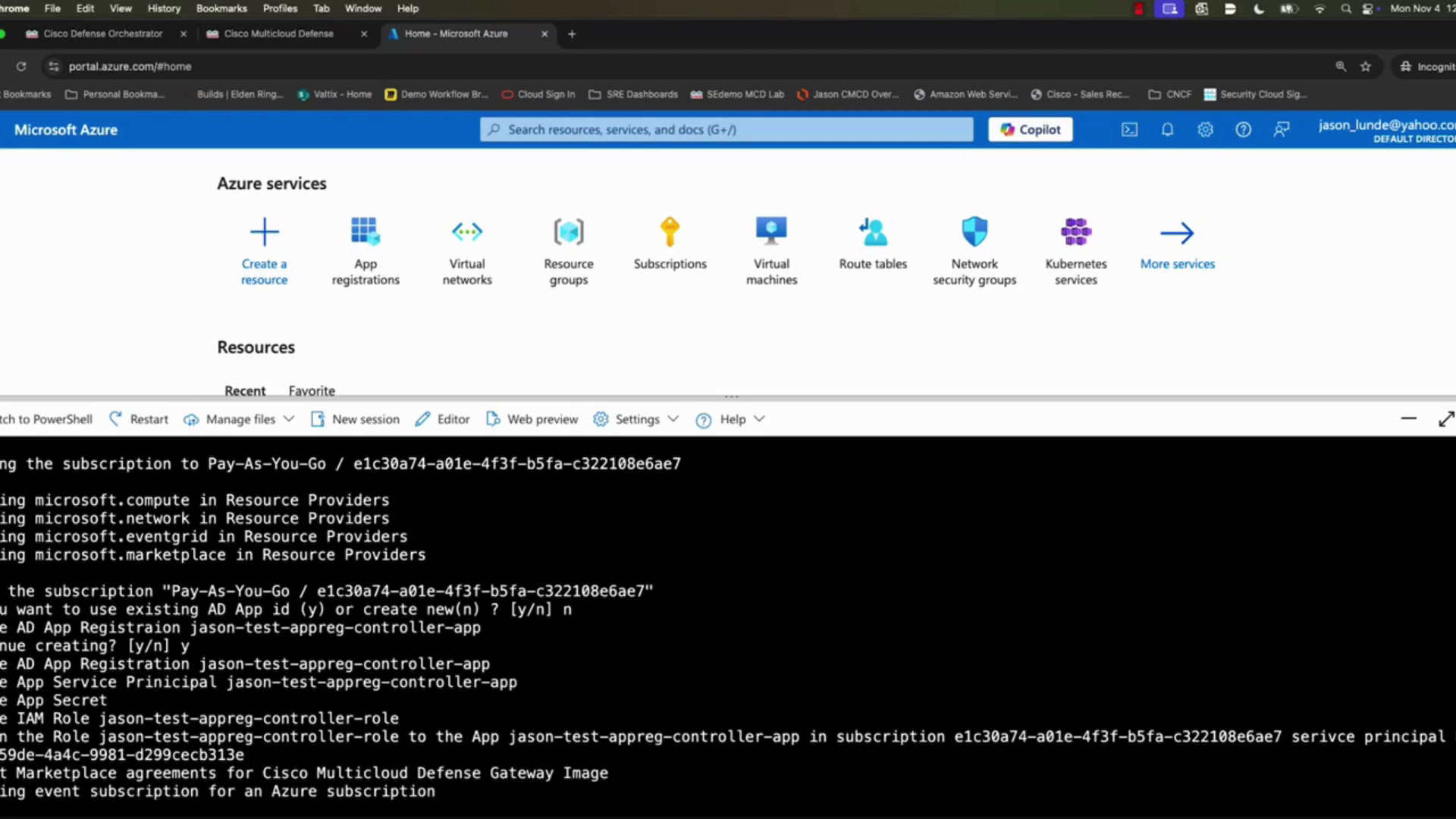Minimize the Cloud Shell pane
The image size is (1456, 819).
pyautogui.click(x=1408, y=419)
